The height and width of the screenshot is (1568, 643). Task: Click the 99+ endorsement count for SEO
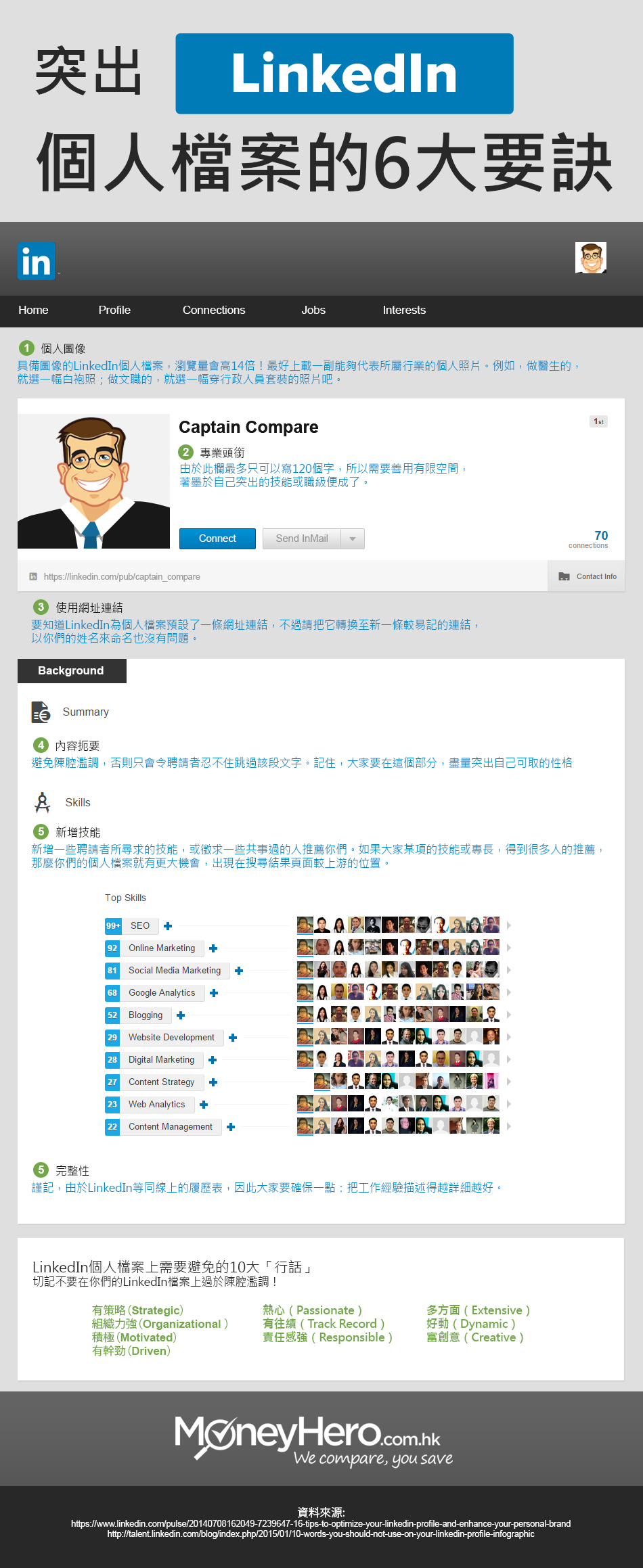click(113, 925)
